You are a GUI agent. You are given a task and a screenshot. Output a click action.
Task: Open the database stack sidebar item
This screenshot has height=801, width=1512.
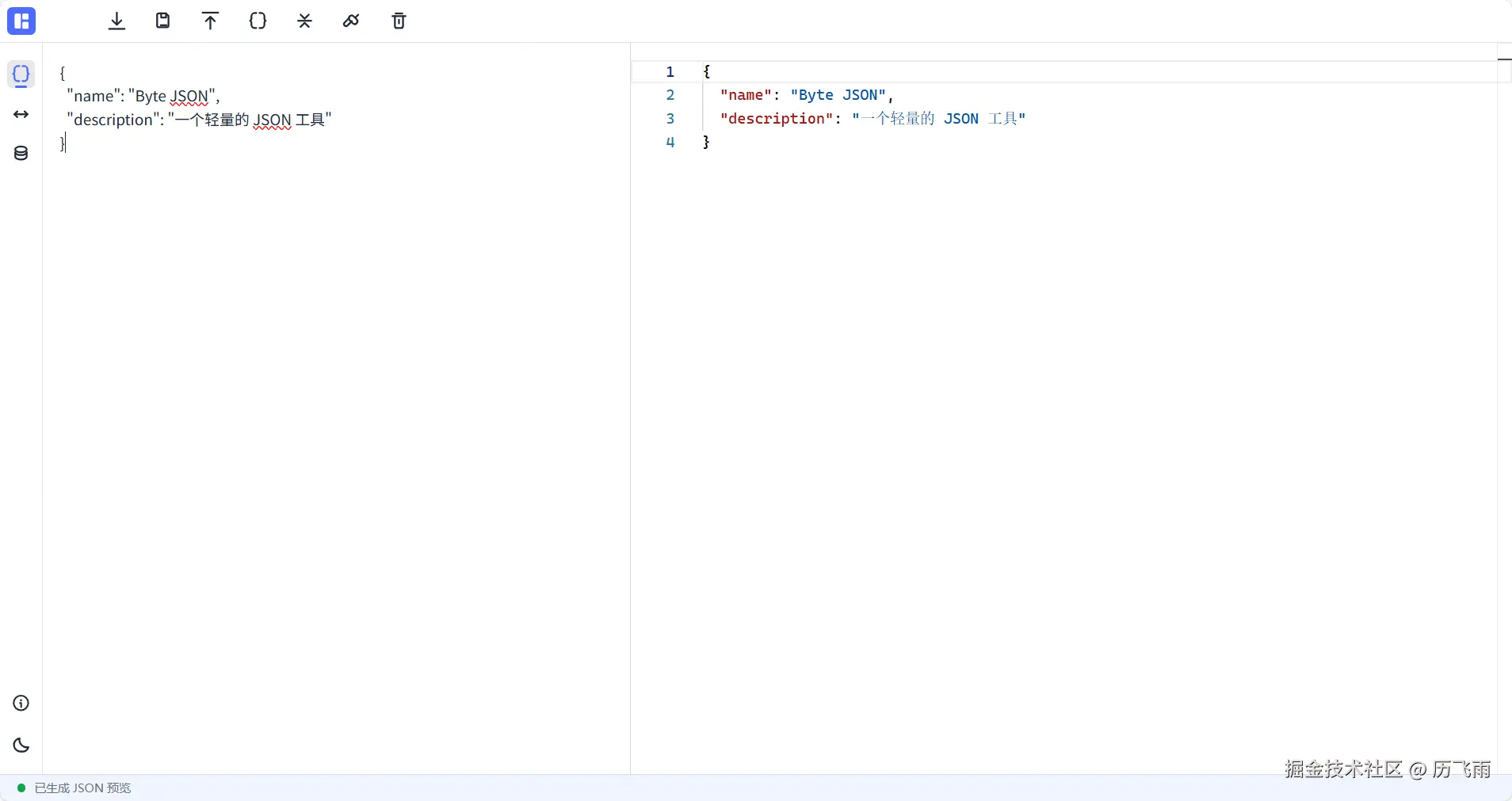click(21, 154)
